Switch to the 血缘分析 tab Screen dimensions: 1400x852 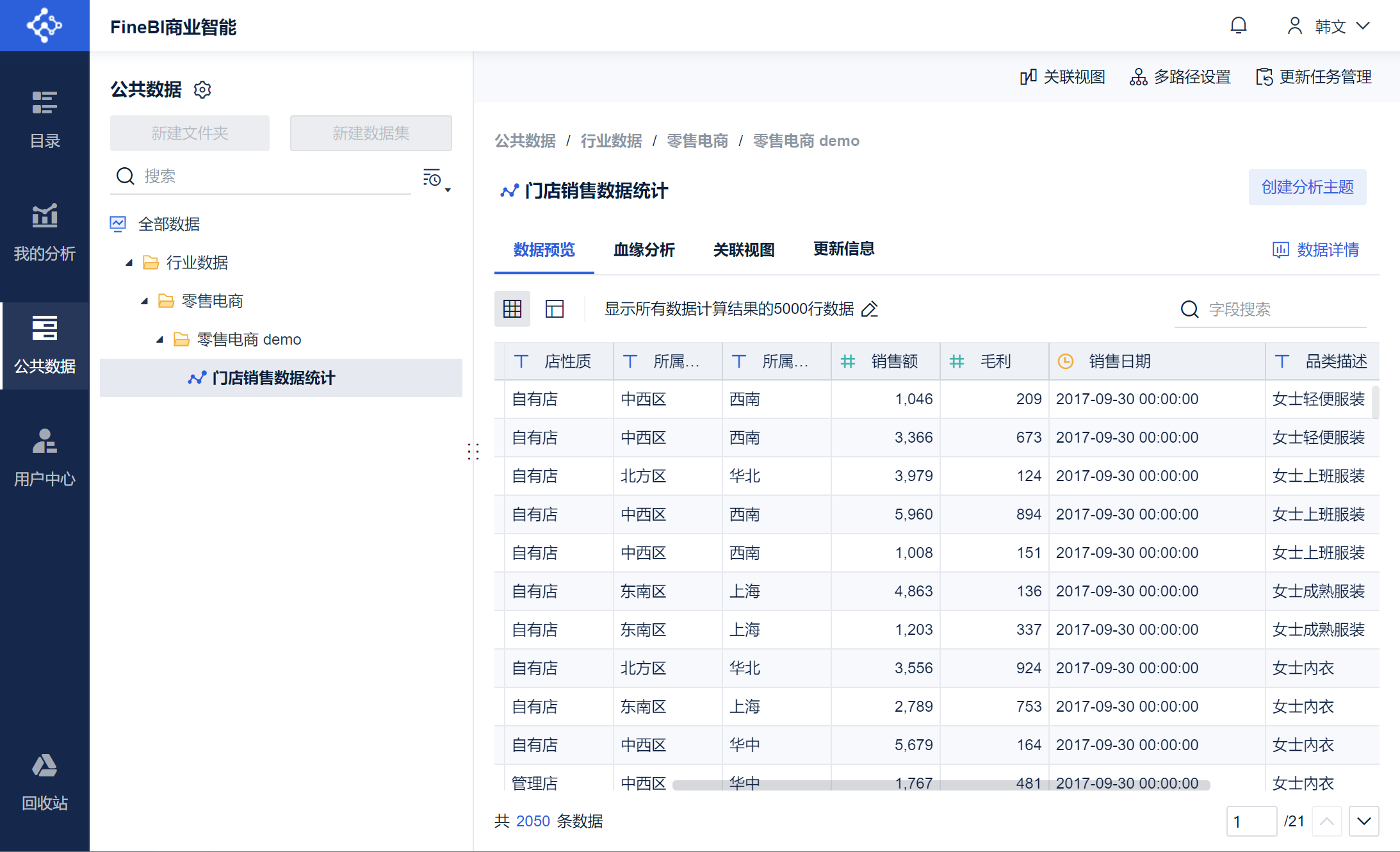(644, 249)
